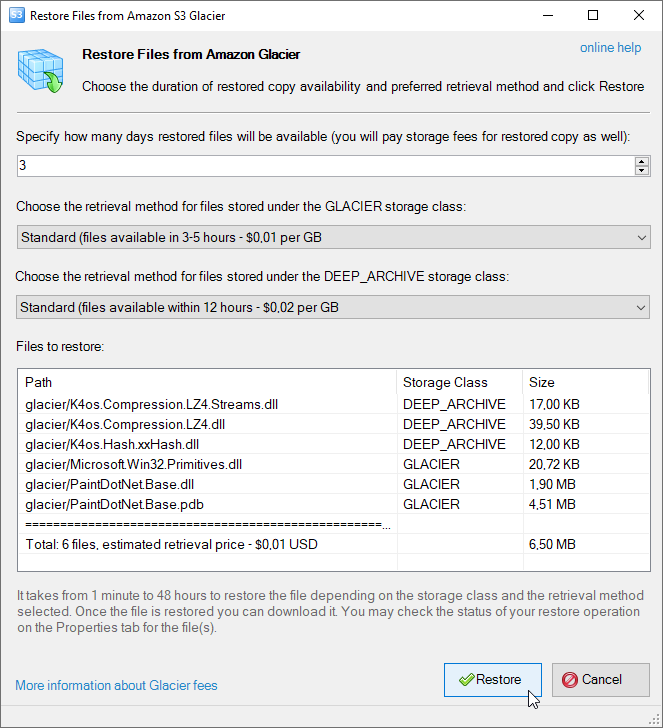Maximize the Restore Files window
The image size is (663, 728).
point(593,15)
